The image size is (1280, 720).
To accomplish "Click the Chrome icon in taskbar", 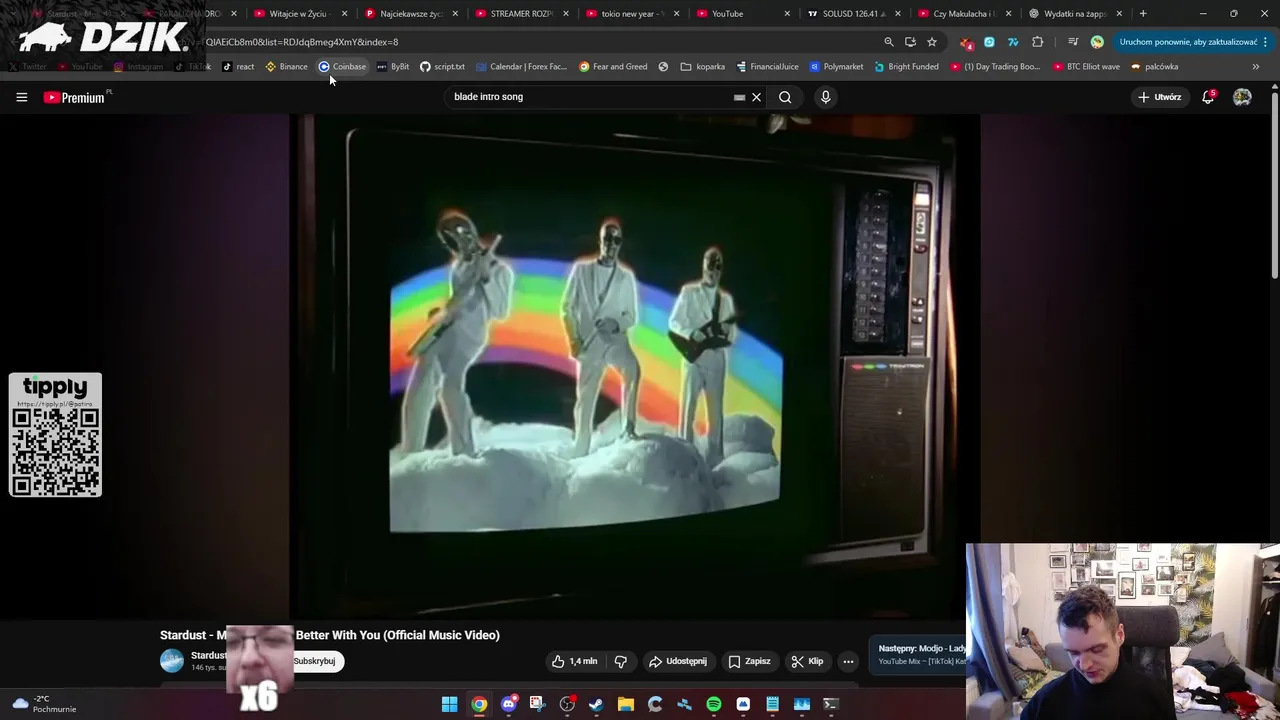I will click(x=479, y=704).
